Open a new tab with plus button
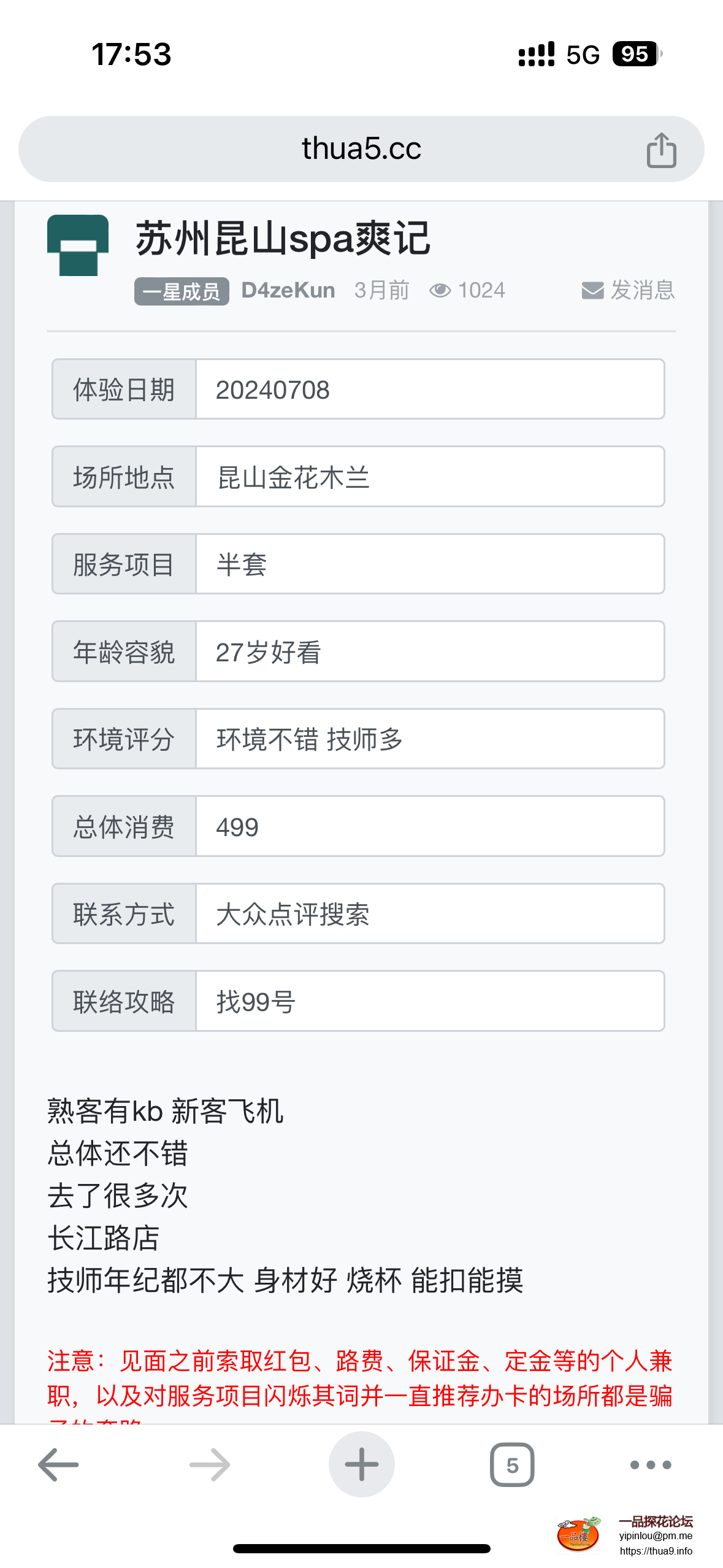The image size is (723, 1568). pos(361,1464)
